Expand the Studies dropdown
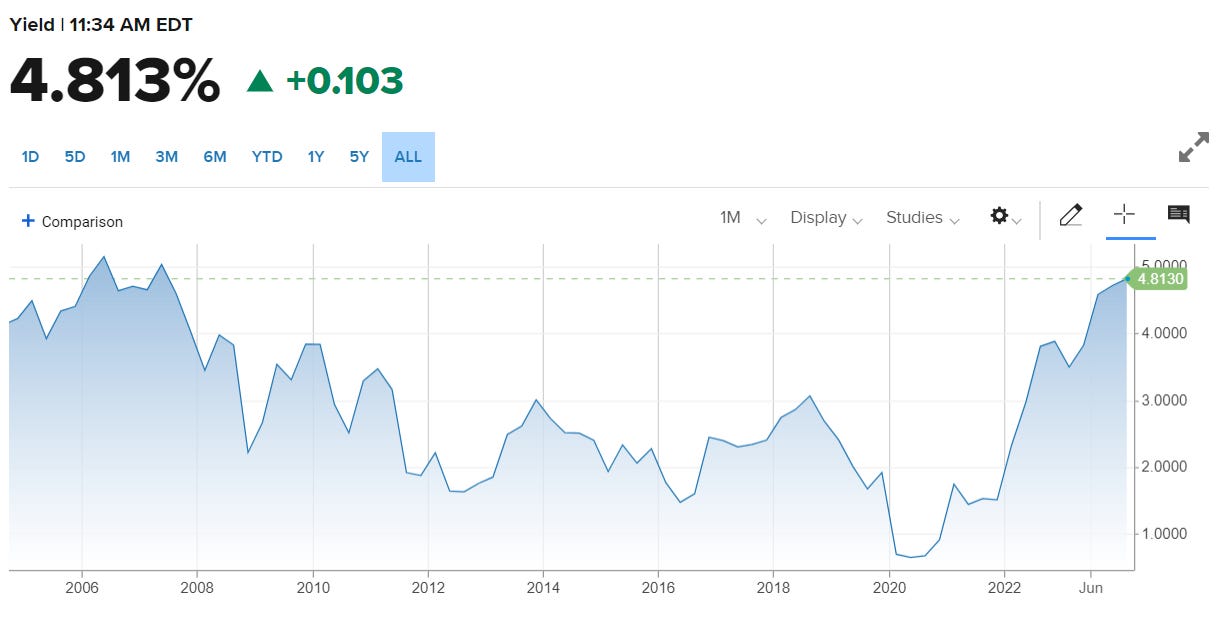 point(922,218)
